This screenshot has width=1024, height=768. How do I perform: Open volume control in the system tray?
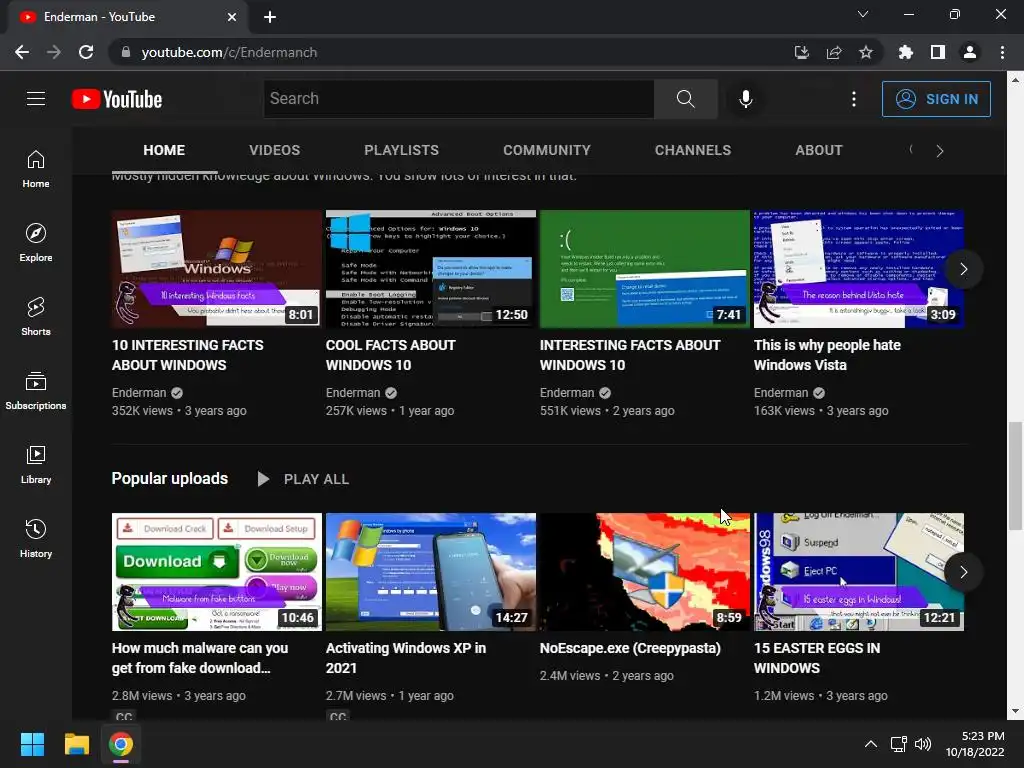point(923,744)
